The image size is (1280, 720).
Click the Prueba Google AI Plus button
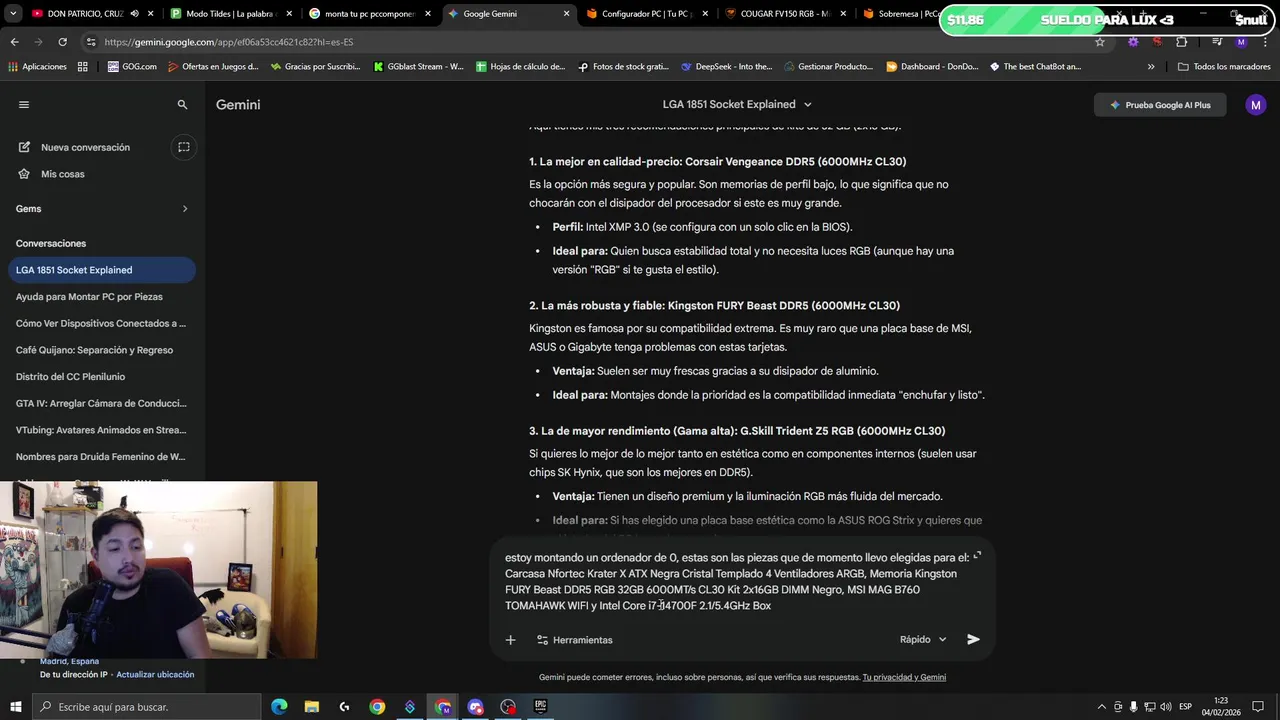1160,104
